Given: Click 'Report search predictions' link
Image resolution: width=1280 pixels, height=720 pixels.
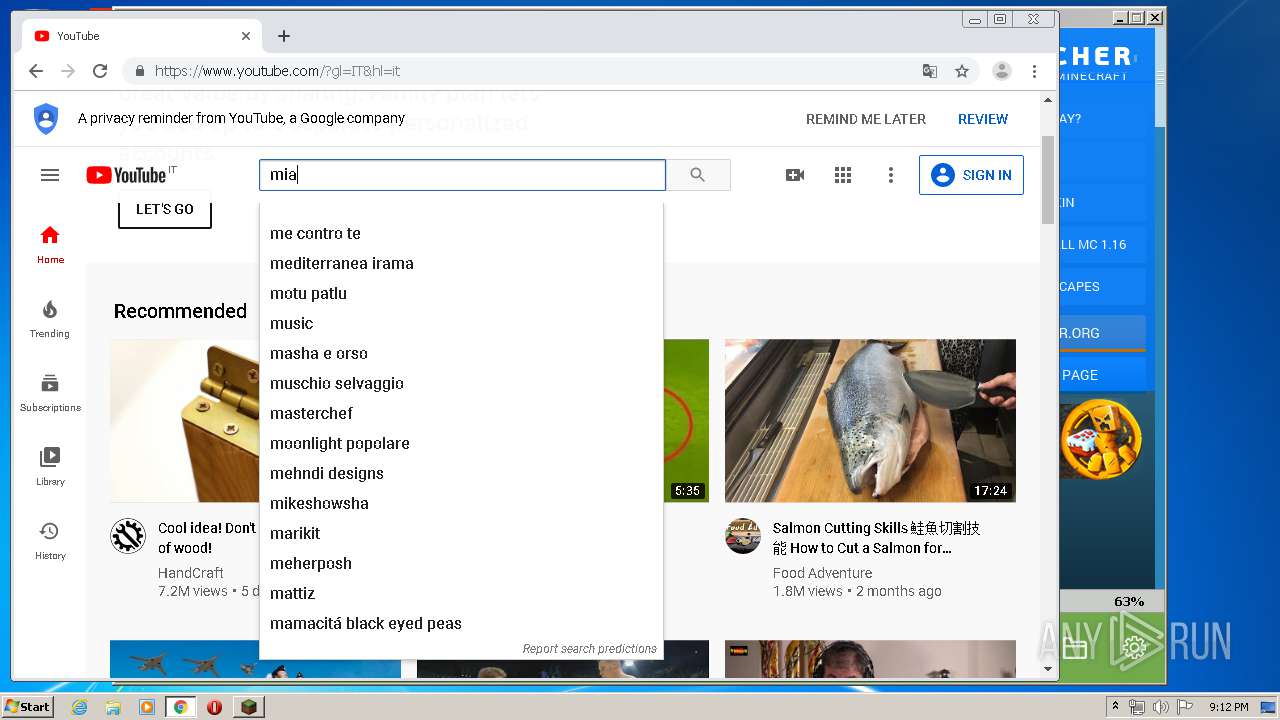Looking at the screenshot, I should click(x=589, y=649).
